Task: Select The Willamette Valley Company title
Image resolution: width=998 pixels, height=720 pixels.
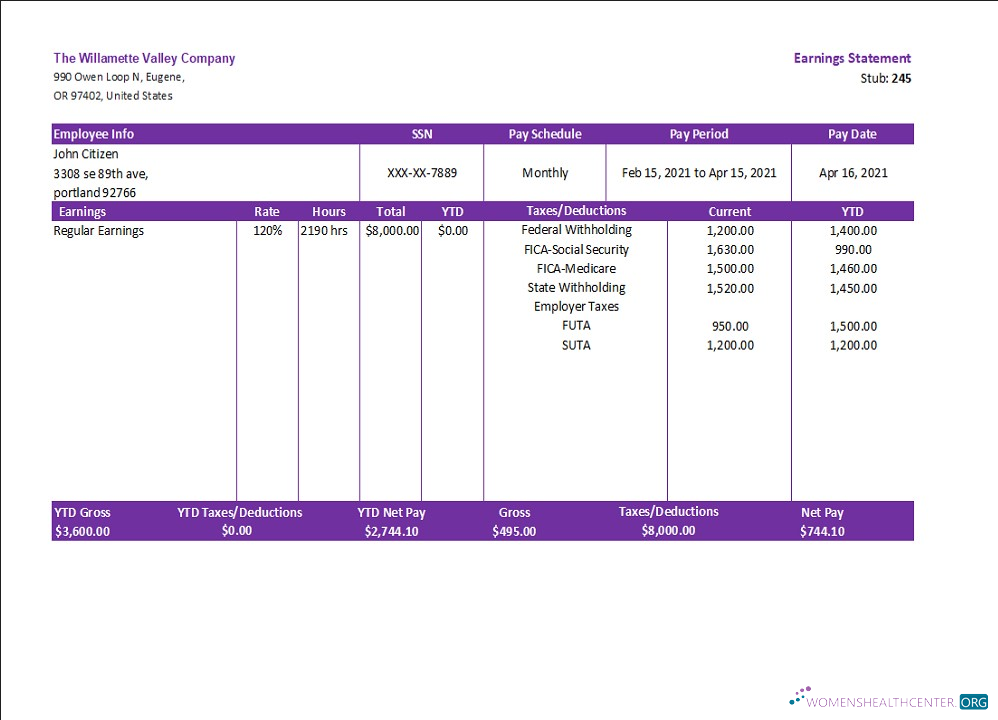Action: pyautogui.click(x=144, y=58)
